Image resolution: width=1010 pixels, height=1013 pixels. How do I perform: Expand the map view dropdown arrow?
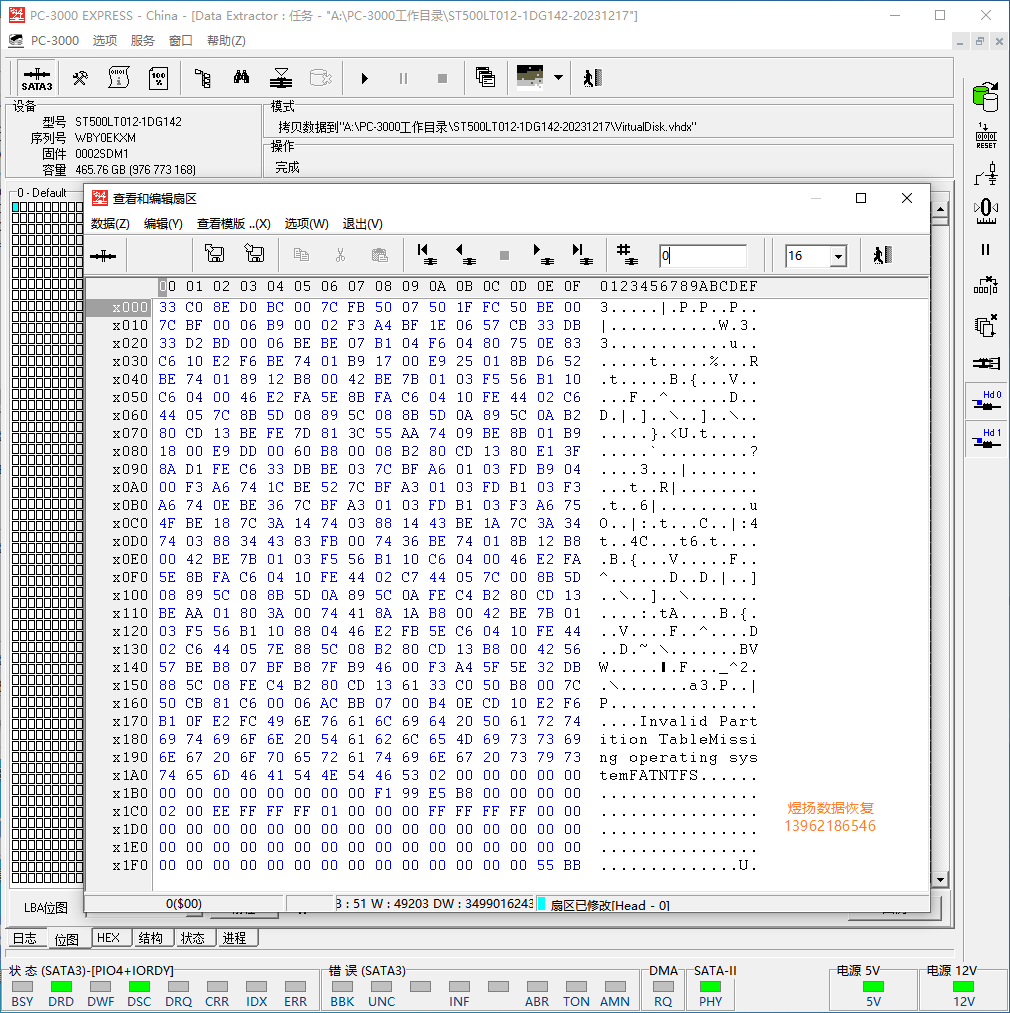coord(558,78)
